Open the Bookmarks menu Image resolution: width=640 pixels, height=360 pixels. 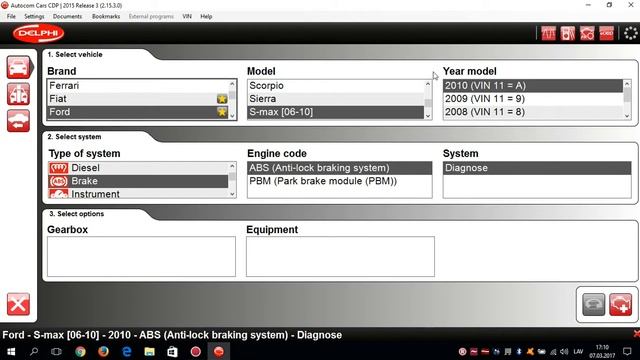(106, 16)
